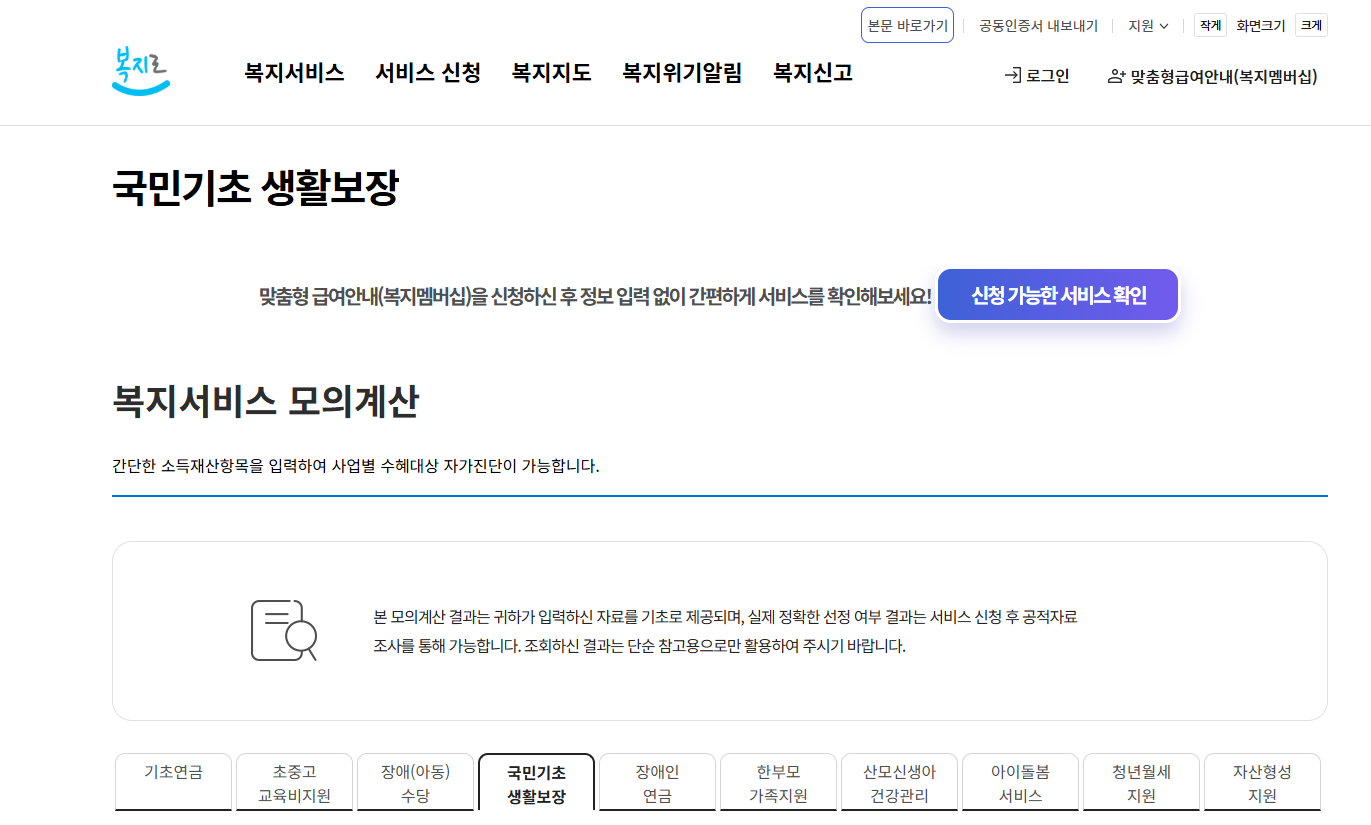
Task: Click 복지신고 in the top navigation
Action: tap(811, 73)
